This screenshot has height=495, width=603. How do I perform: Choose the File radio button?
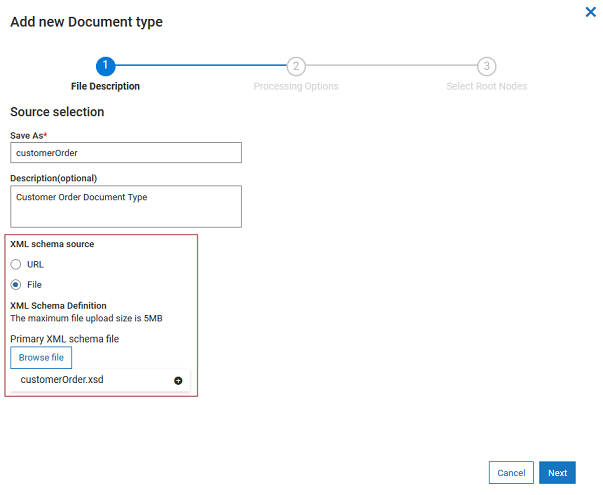[x=16, y=285]
